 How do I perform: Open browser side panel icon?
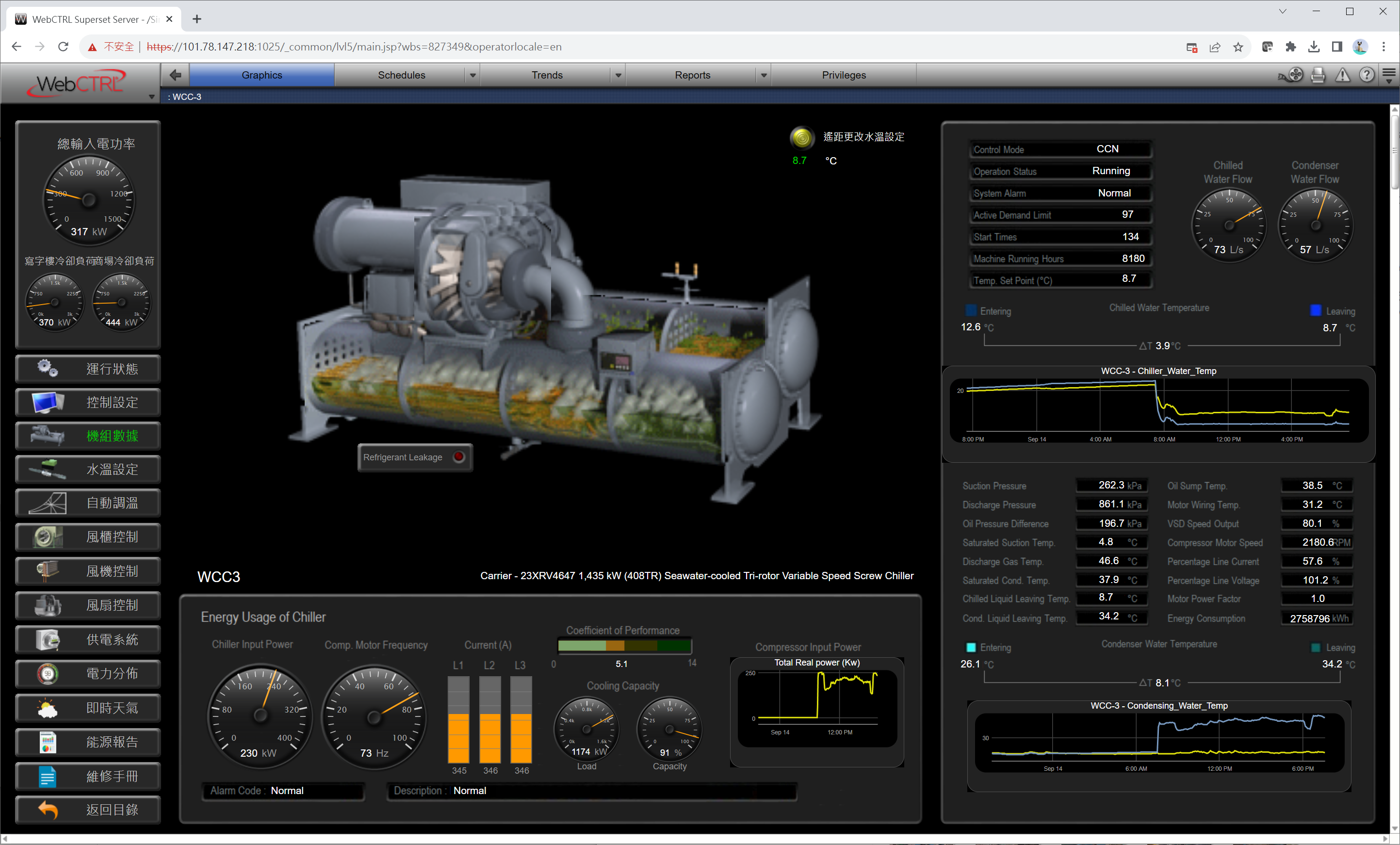tap(1336, 47)
